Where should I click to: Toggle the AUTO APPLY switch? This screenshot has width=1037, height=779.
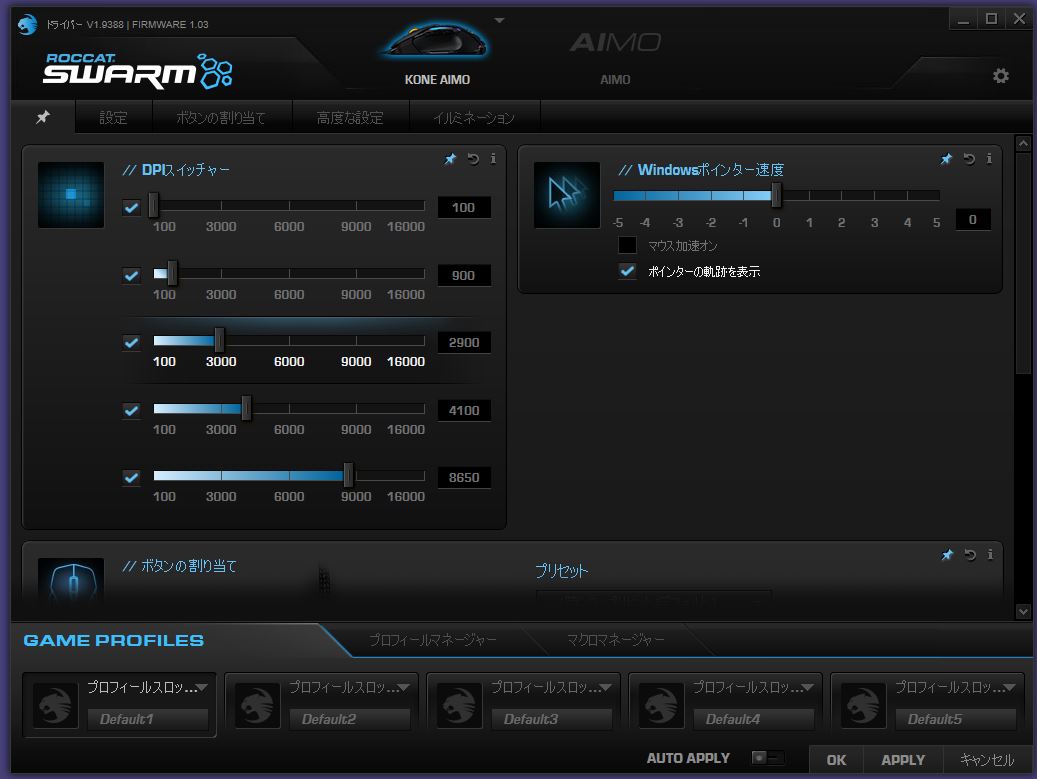click(x=768, y=757)
